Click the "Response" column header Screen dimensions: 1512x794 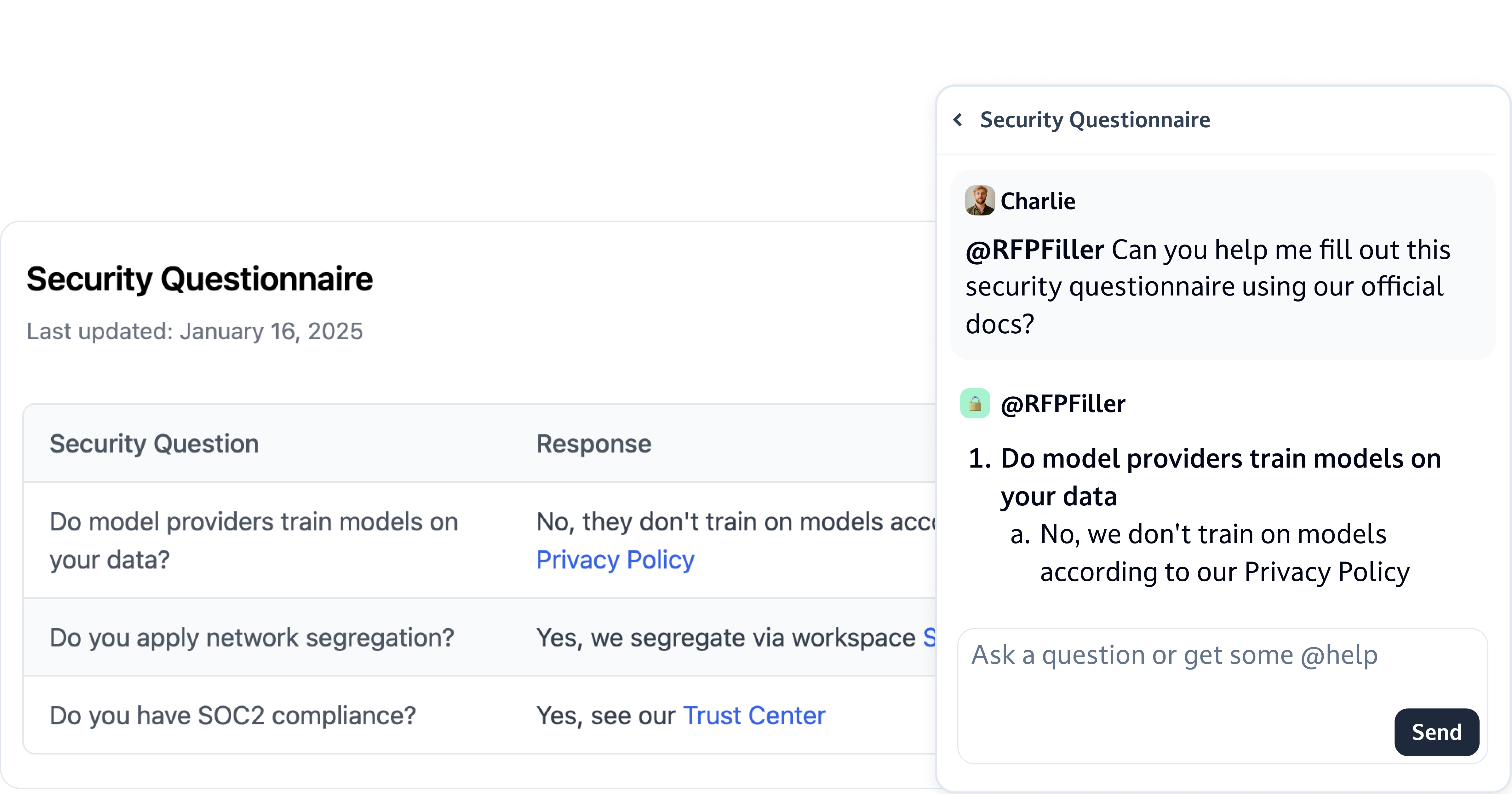pos(593,443)
